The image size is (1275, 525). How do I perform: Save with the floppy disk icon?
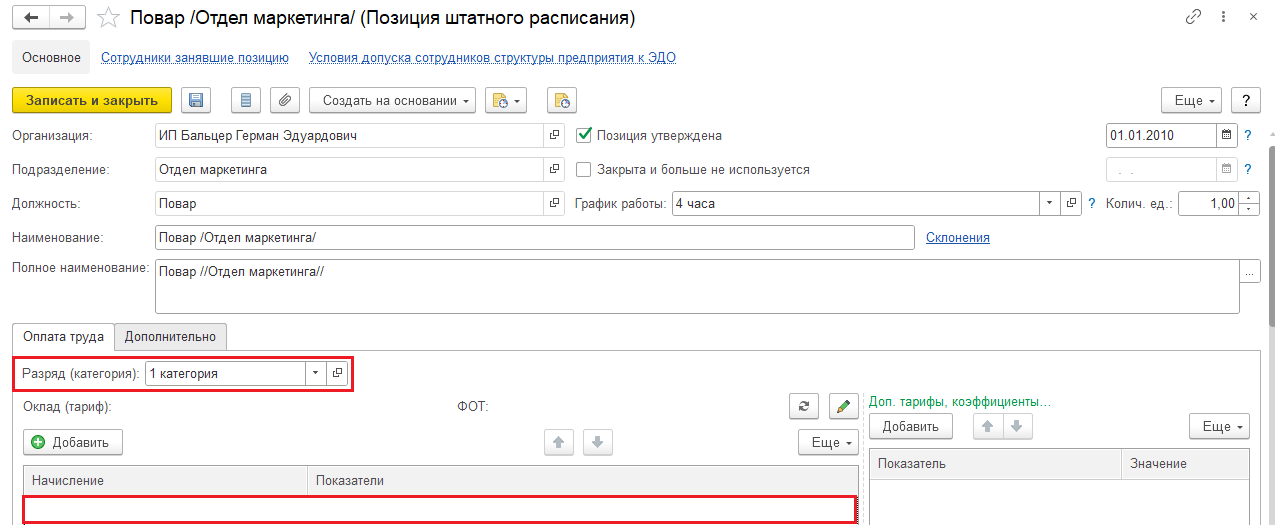[197, 100]
